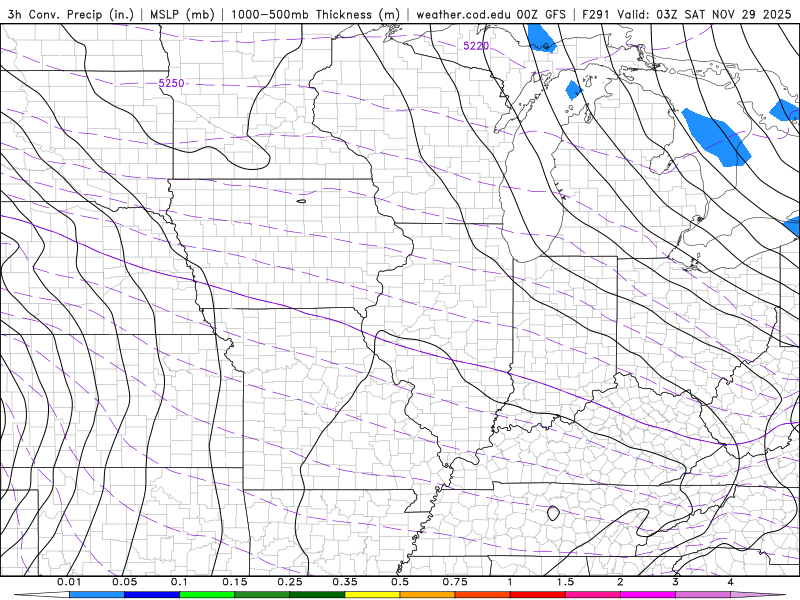Click the 'Valid: 03Z SAT NOV 29 2025' text

point(704,14)
